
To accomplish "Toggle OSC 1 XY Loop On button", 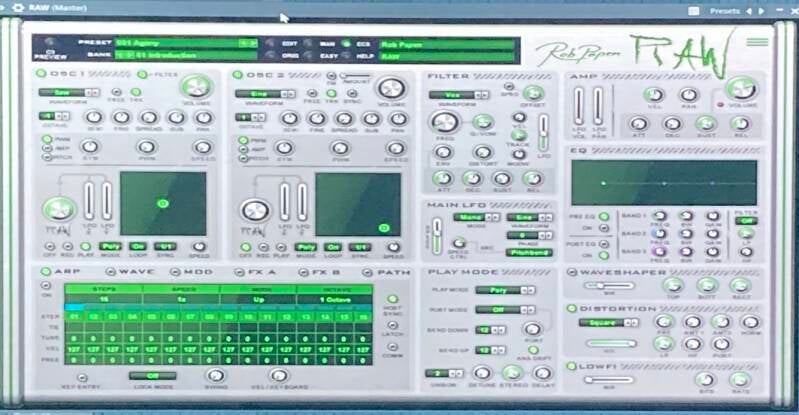I will tap(137, 247).
